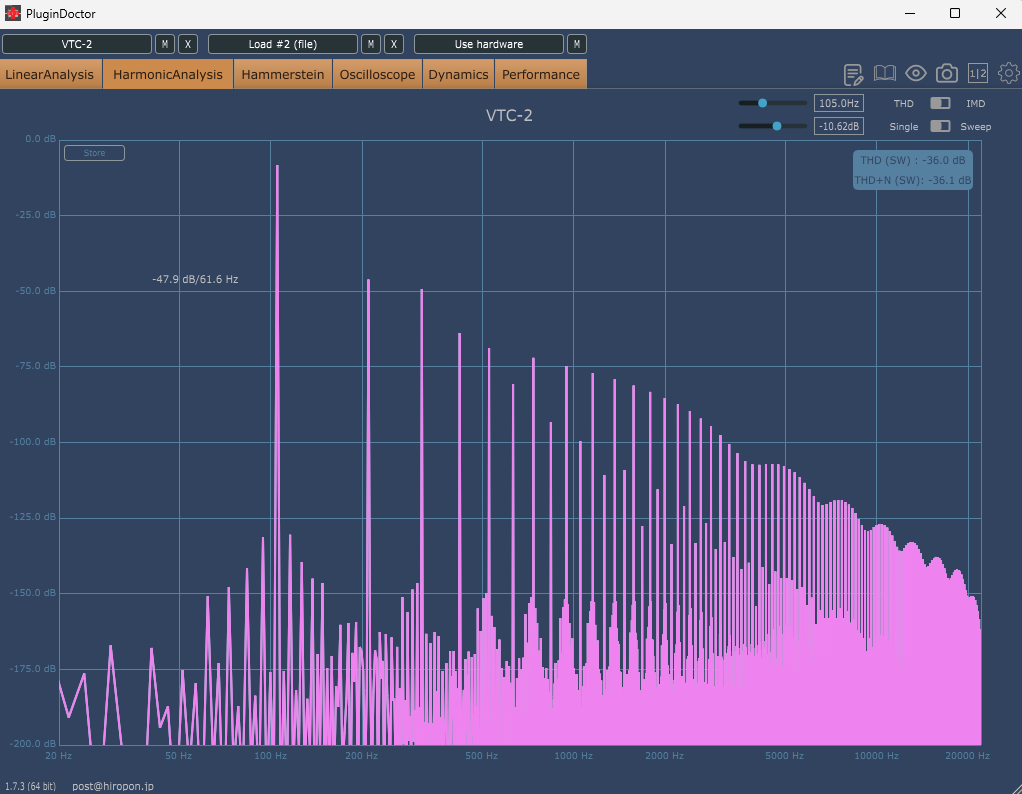Open settings with the gear icon
1022x794 pixels.
click(x=1009, y=74)
